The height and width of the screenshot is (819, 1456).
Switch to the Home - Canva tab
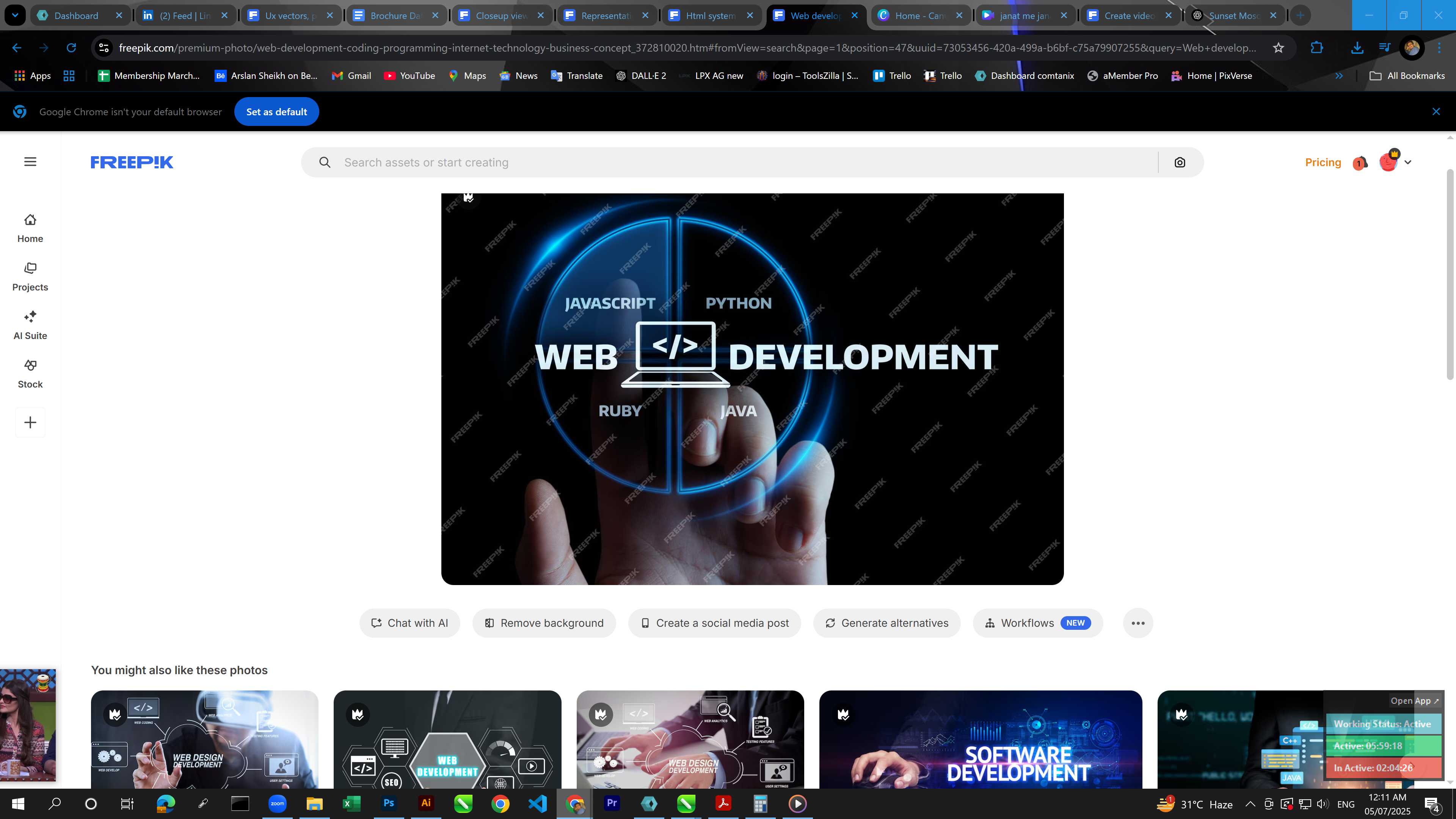[920, 15]
